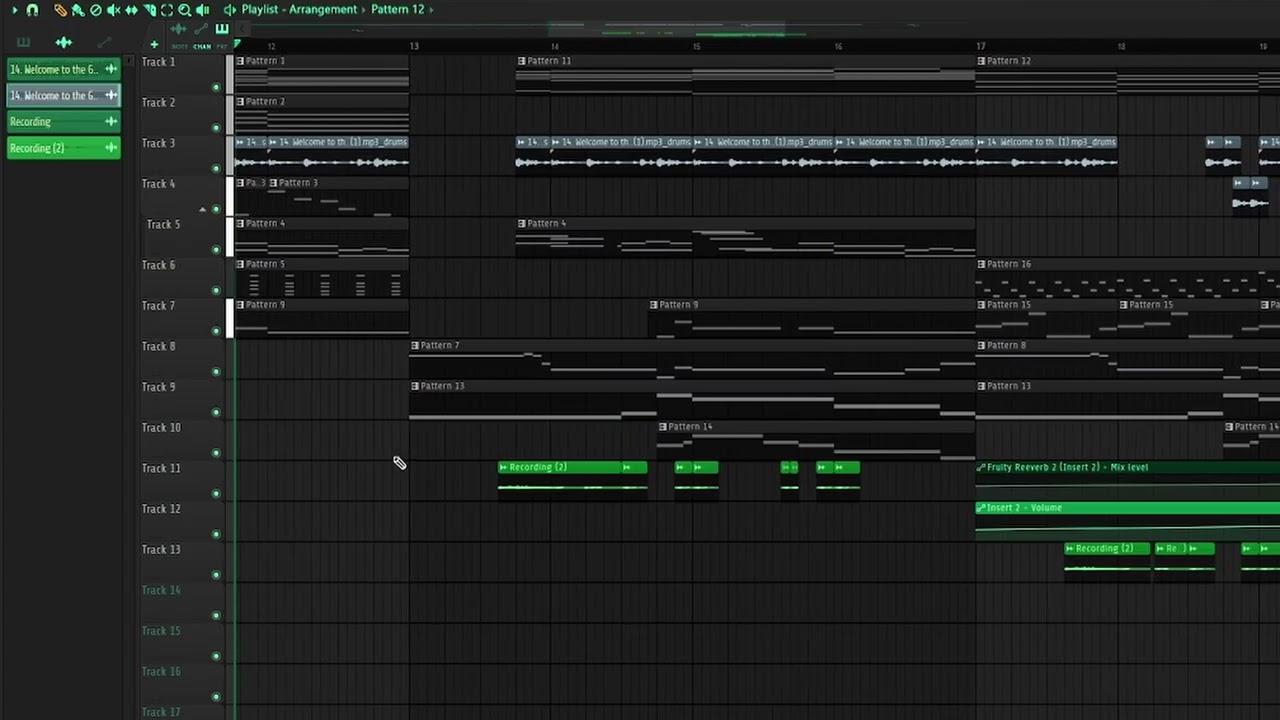
Task: Select the Mute tool
Action: (113, 10)
